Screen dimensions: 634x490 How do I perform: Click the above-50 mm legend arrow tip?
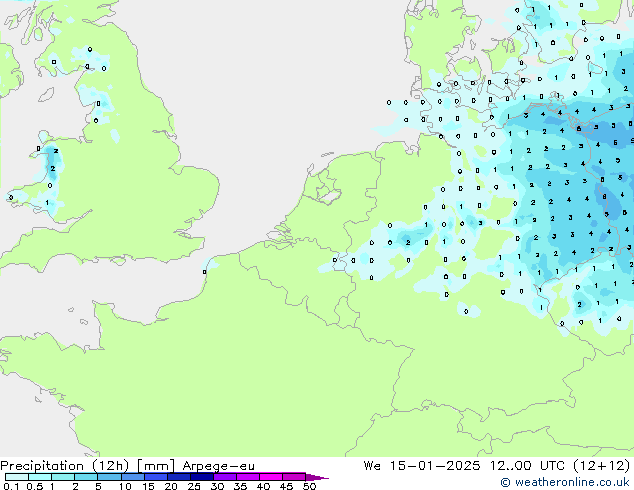(317, 477)
